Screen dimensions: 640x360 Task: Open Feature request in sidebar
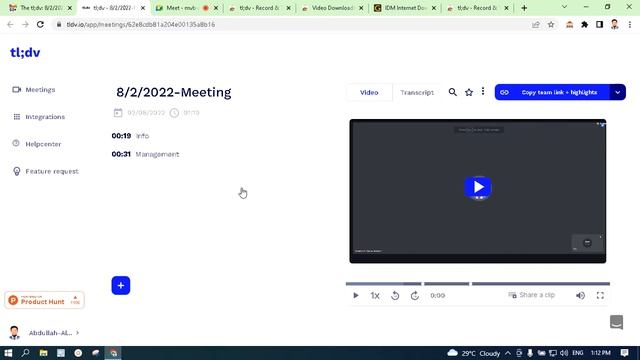tap(45, 171)
